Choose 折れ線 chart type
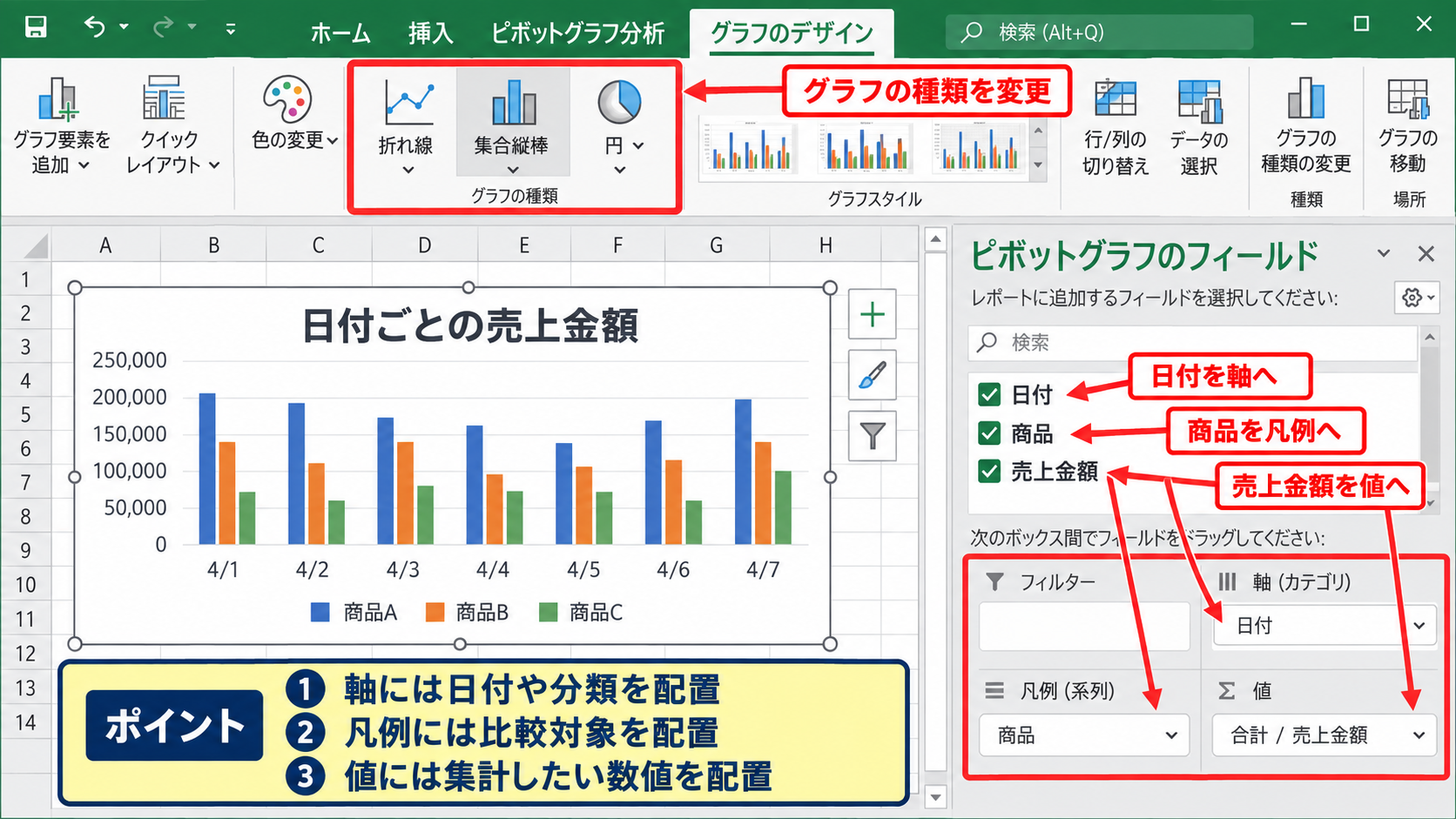The image size is (1456, 819). 406,127
